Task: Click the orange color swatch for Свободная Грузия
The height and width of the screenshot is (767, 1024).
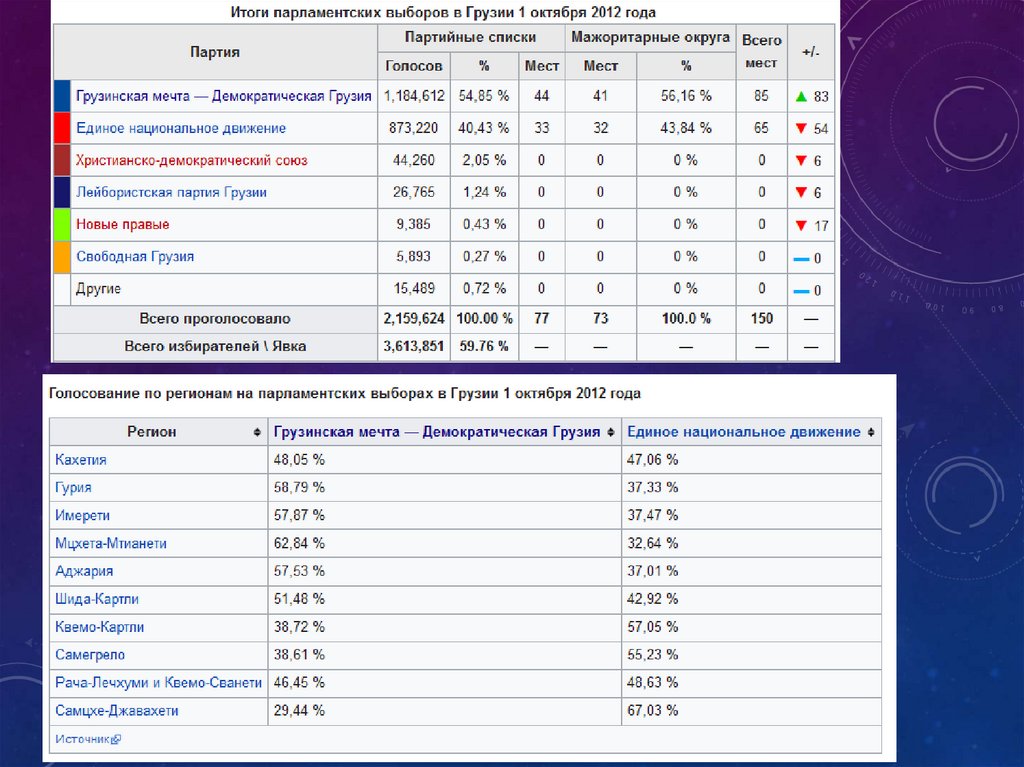Action: pos(62,257)
